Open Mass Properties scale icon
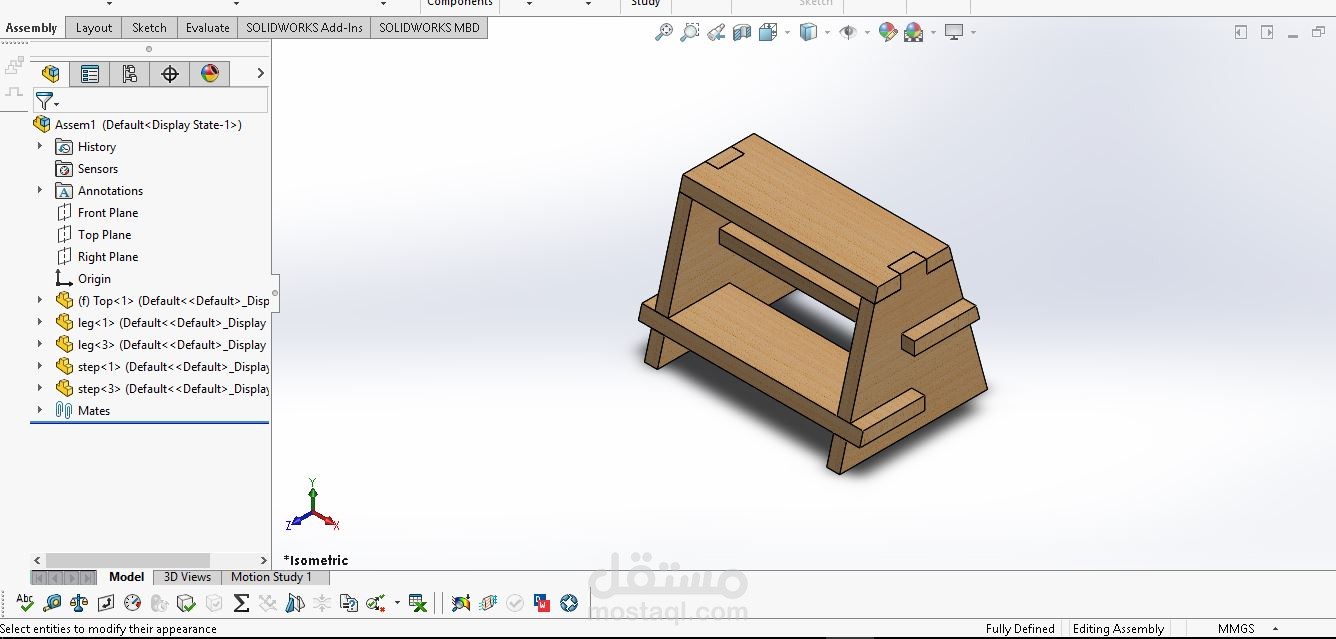The height and width of the screenshot is (639, 1336). coord(79,603)
